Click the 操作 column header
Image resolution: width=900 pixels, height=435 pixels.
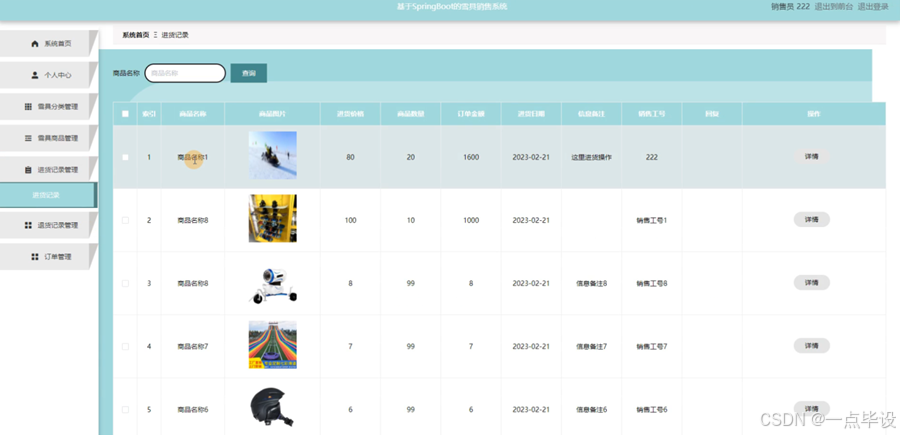tap(814, 114)
